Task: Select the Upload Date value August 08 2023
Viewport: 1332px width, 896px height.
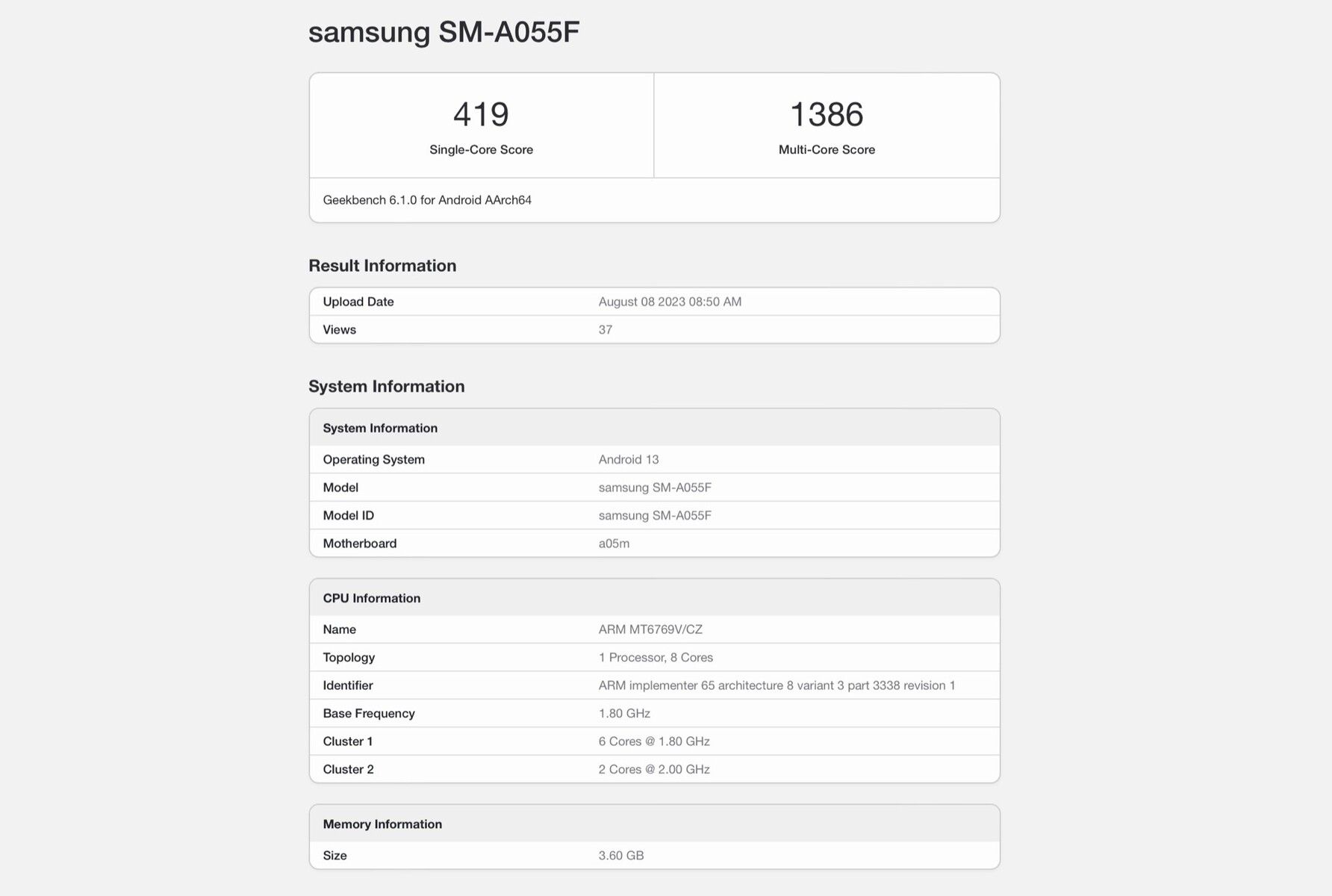Action: [x=670, y=302]
